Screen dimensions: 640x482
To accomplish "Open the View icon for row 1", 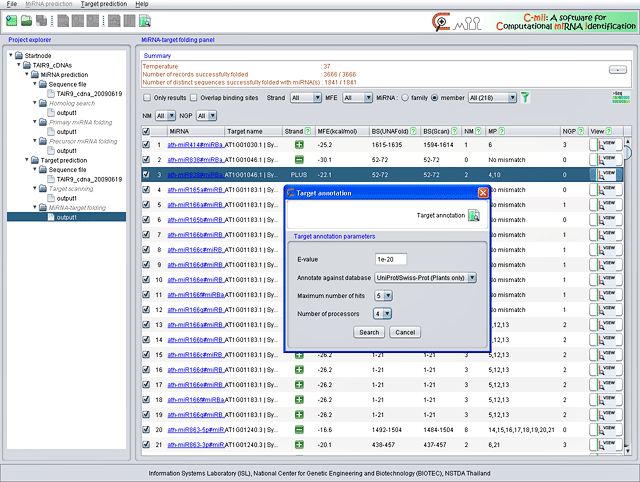I will [606, 145].
